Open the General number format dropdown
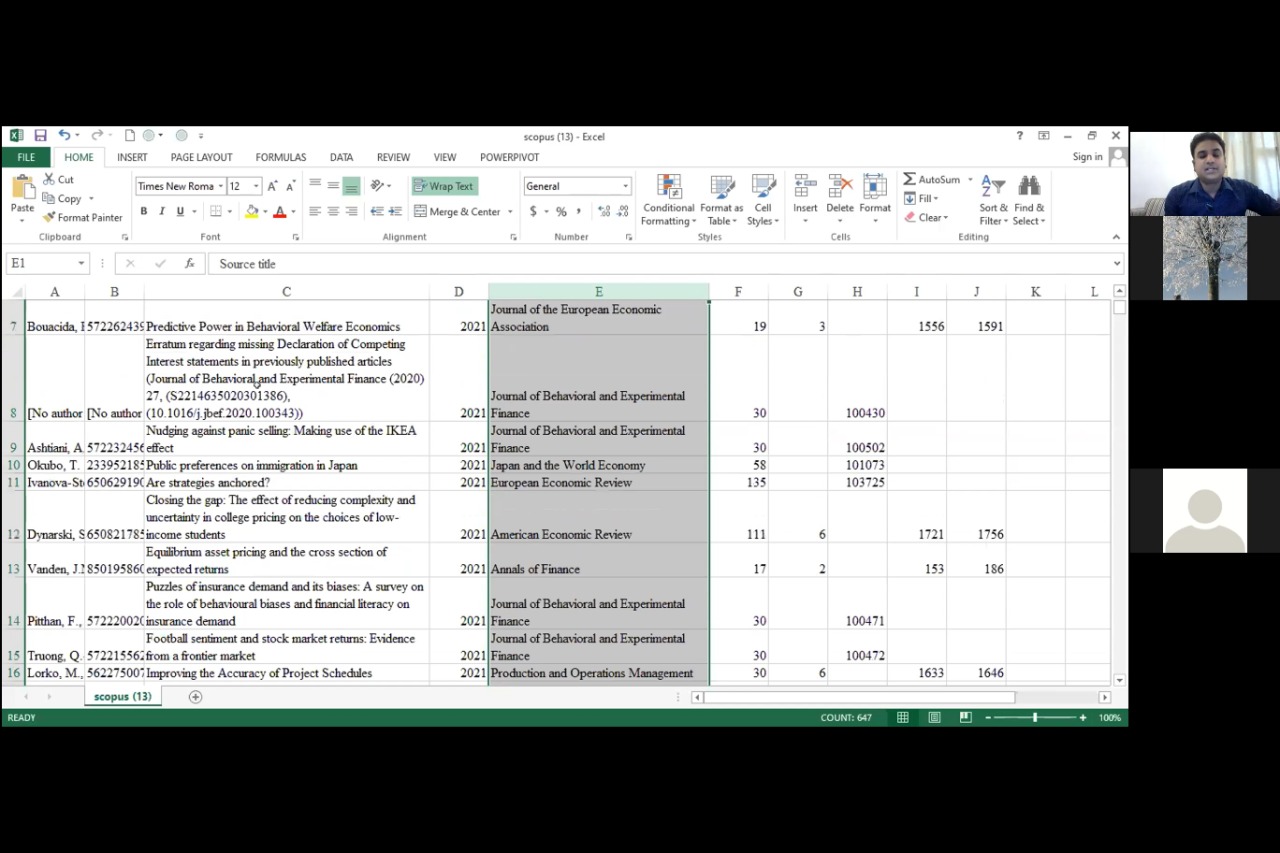 (626, 186)
